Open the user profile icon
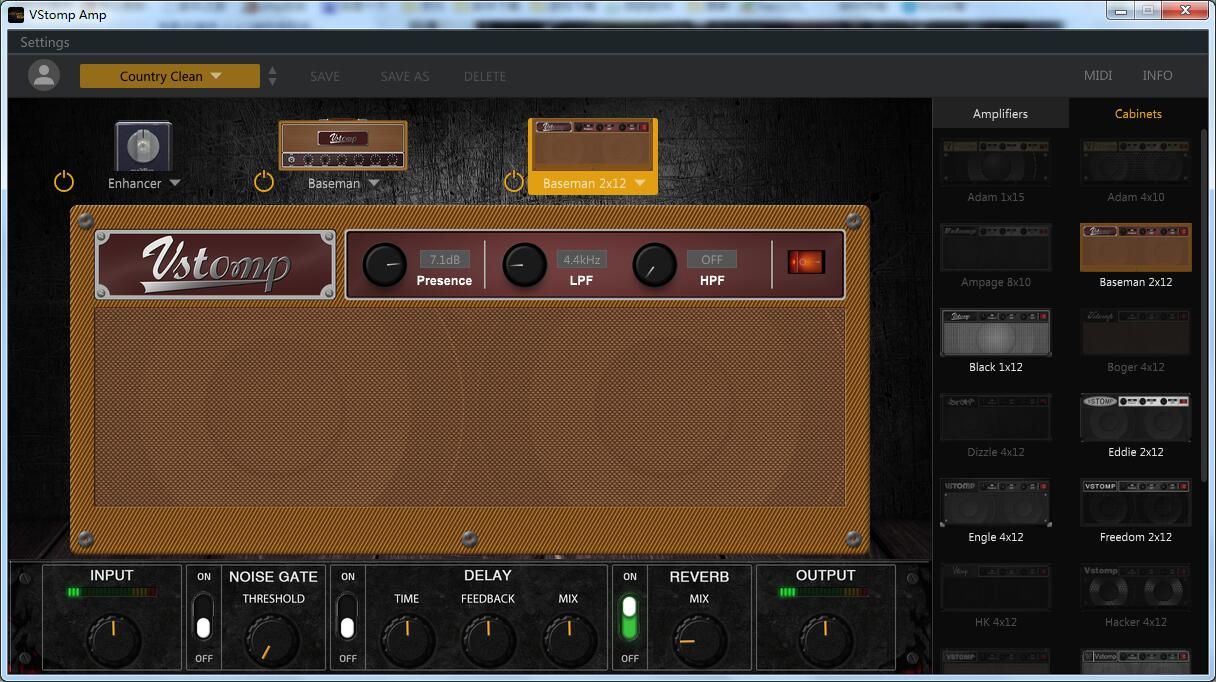This screenshot has width=1216, height=682. (x=42, y=75)
